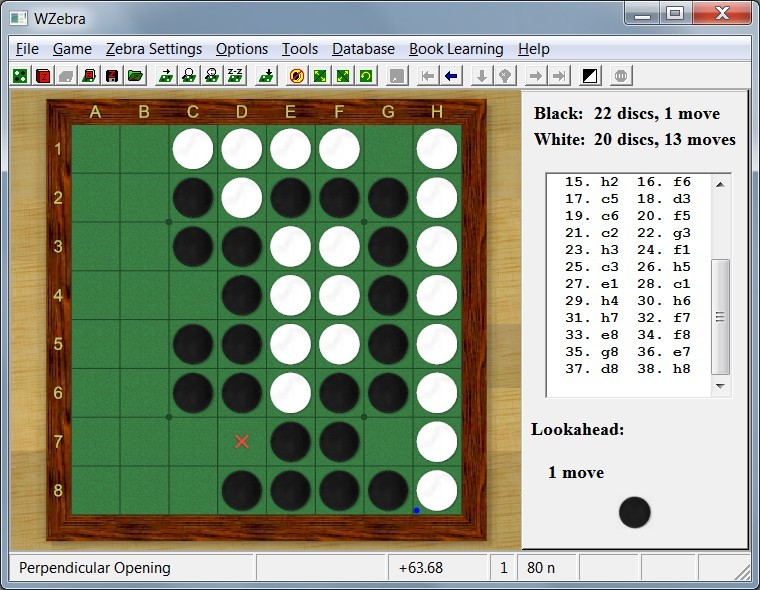The width and height of the screenshot is (760, 590).
Task: Click the light bulb hint icon
Action: (x=505, y=76)
